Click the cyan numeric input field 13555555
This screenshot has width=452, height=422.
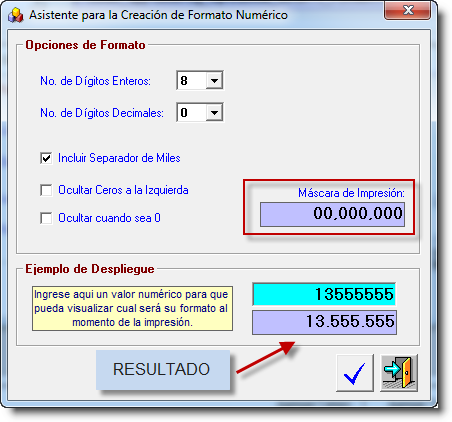coord(324,294)
